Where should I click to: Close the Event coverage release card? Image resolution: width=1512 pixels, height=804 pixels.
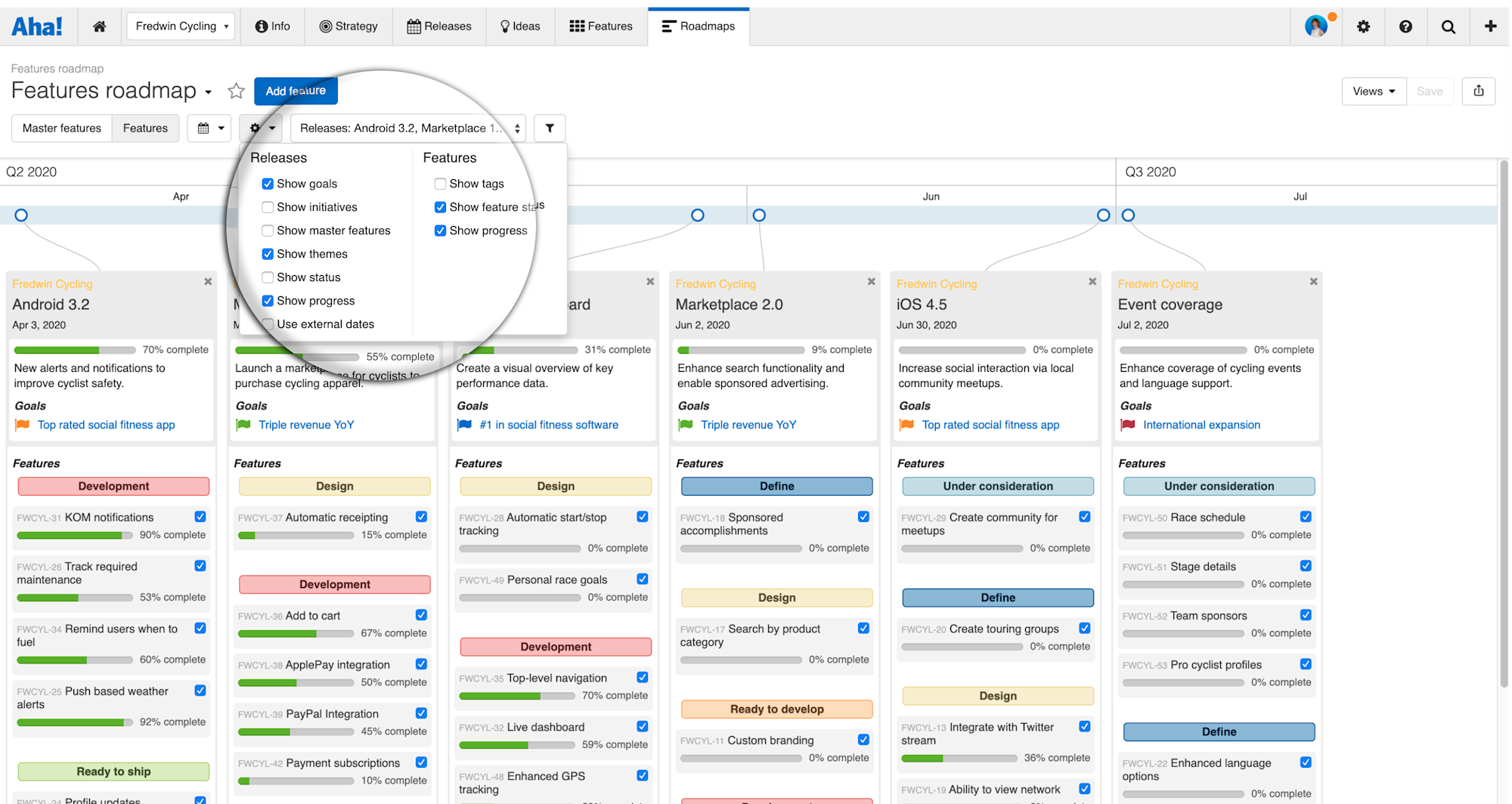[x=1313, y=282]
